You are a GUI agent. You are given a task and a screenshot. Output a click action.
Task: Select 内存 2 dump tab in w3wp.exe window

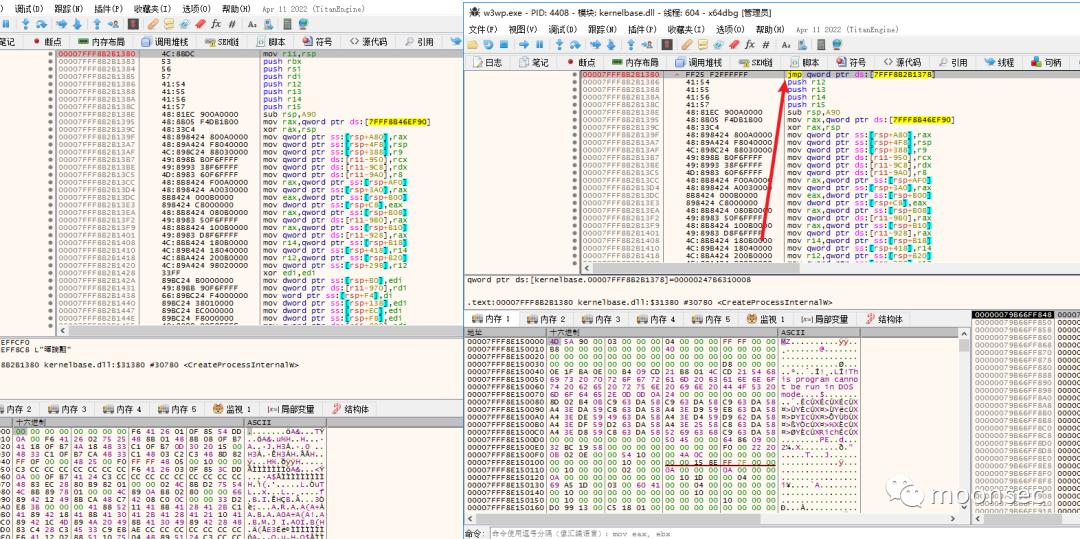pyautogui.click(x=548, y=319)
